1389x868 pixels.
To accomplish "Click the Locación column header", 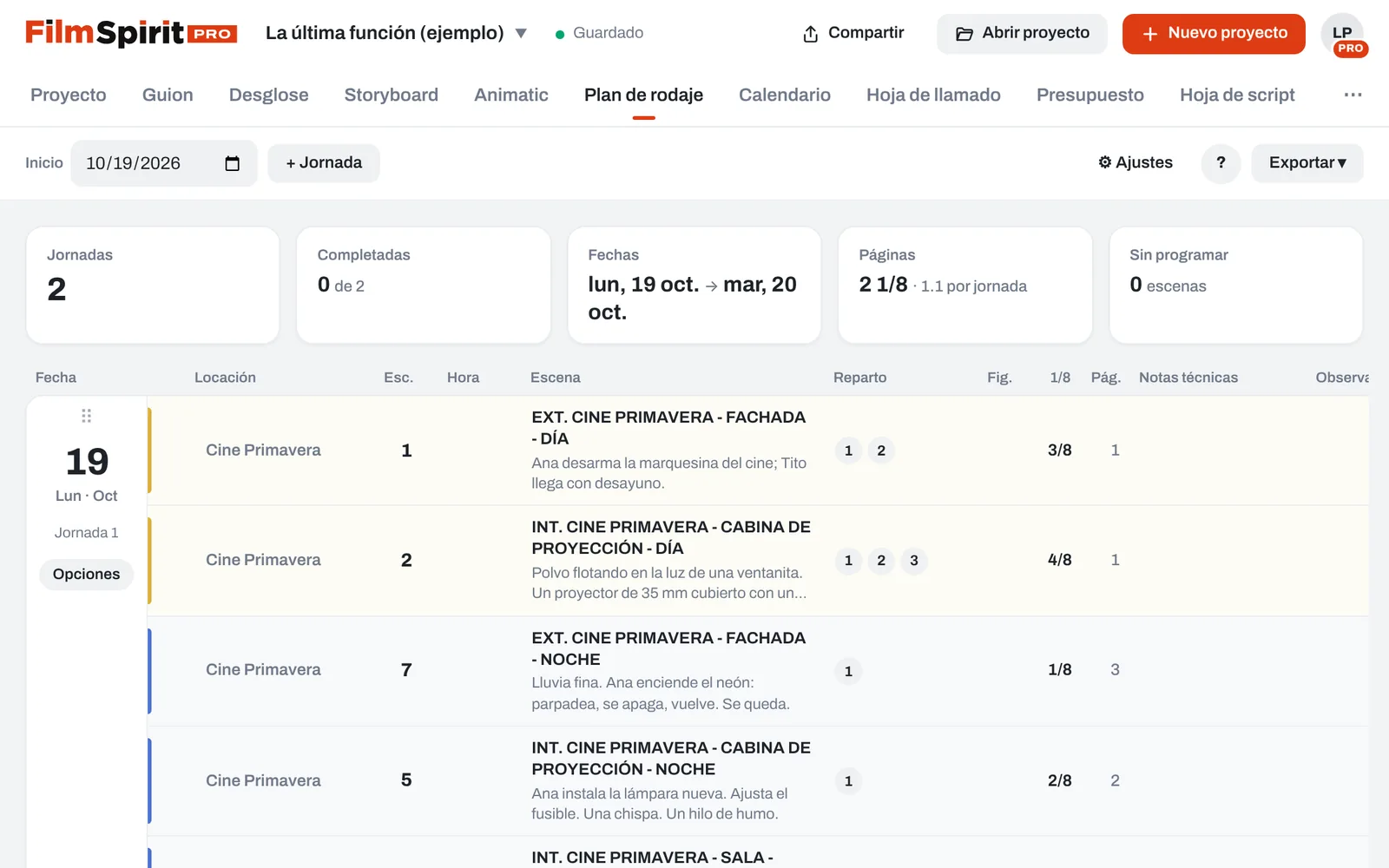I will (x=225, y=378).
